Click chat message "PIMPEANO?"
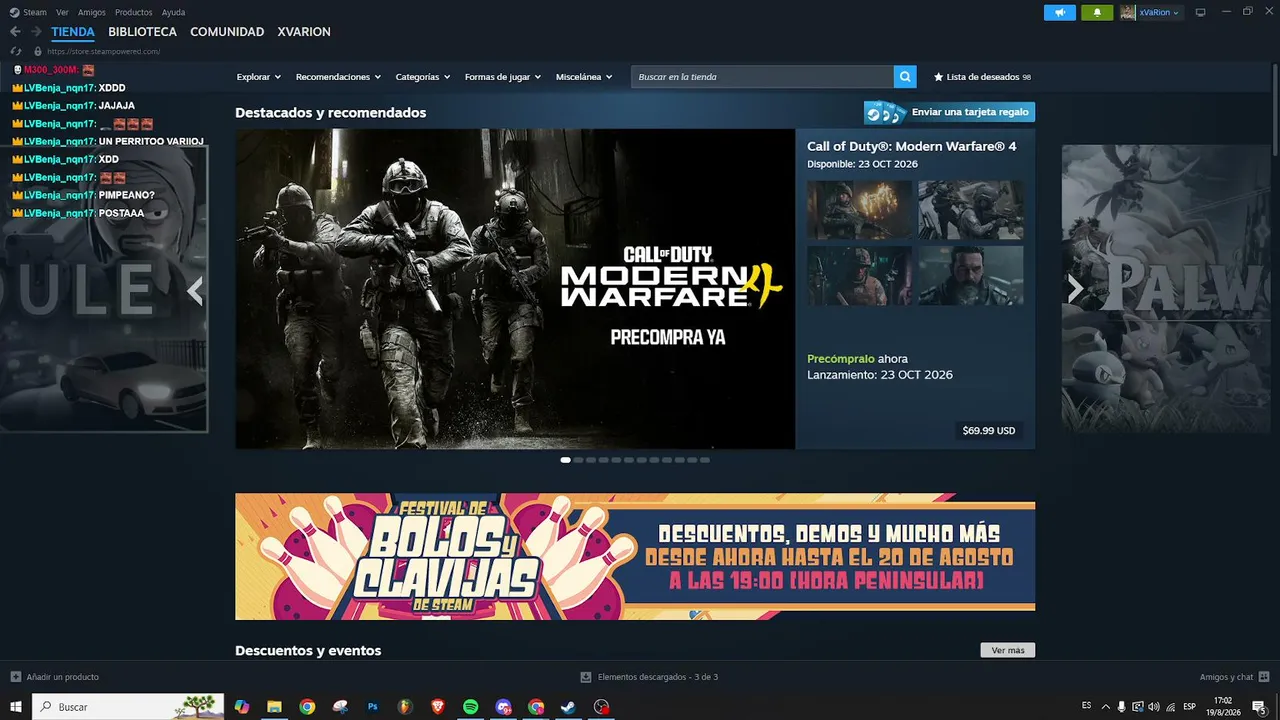The image size is (1280, 720). (127, 195)
